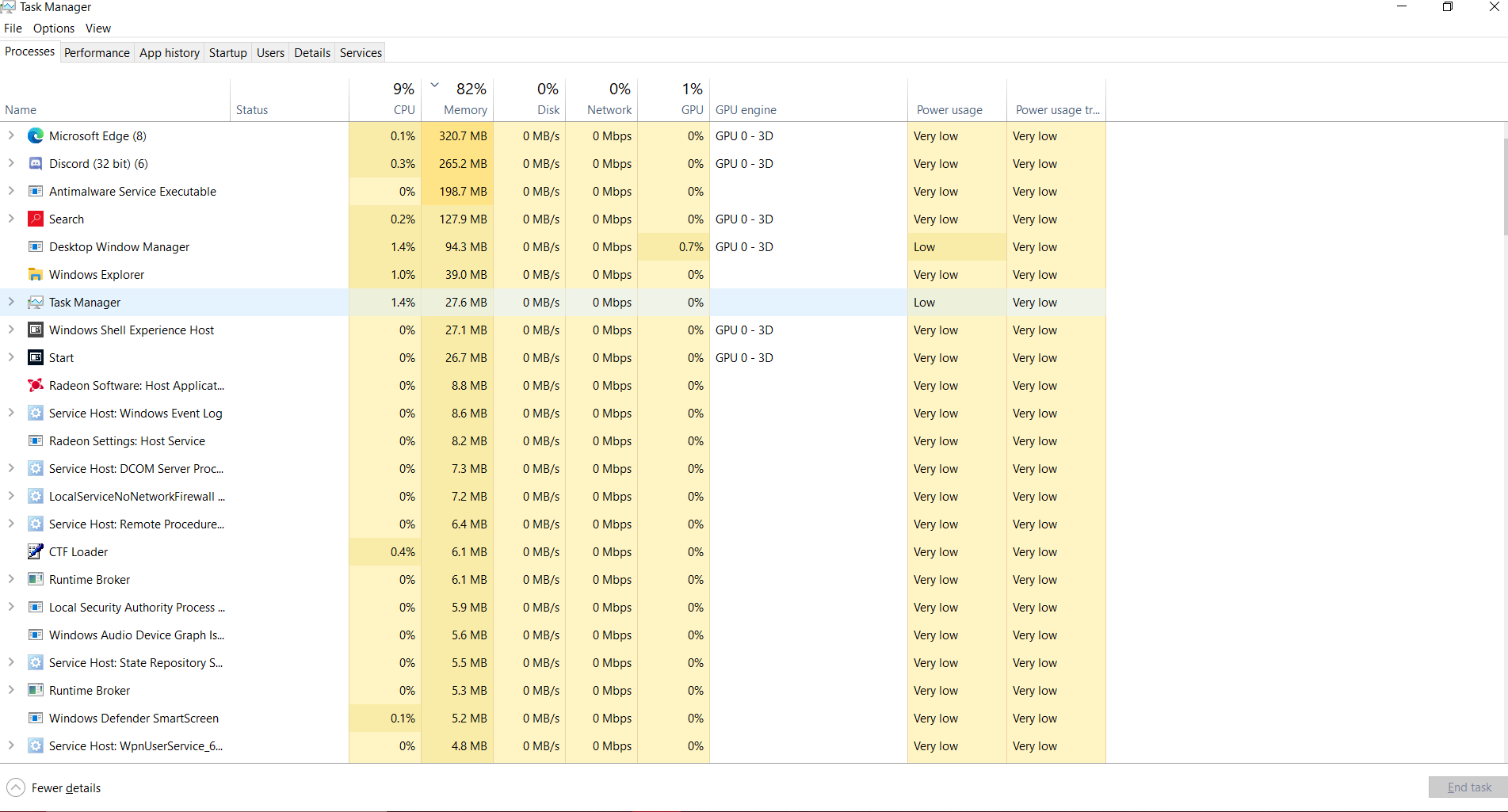Image resolution: width=1508 pixels, height=812 pixels.
Task: Sort by the Power usage column header
Action: click(x=957, y=101)
